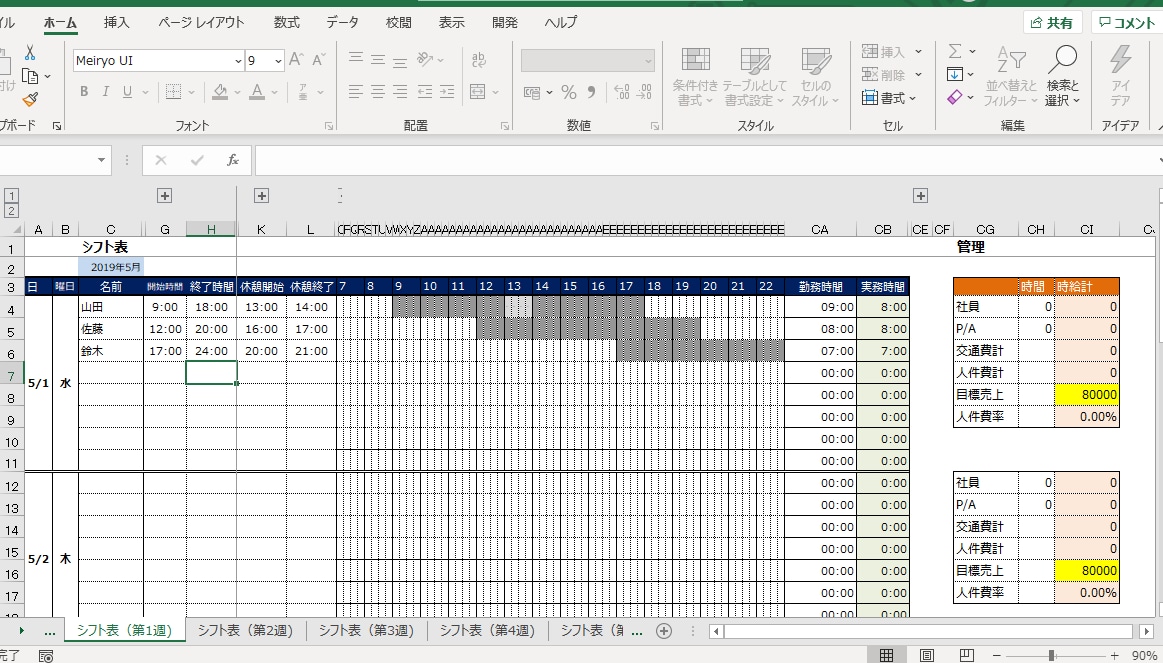Switch to the 挿入 ribbon tab
The height and width of the screenshot is (663, 1163).
(x=116, y=22)
